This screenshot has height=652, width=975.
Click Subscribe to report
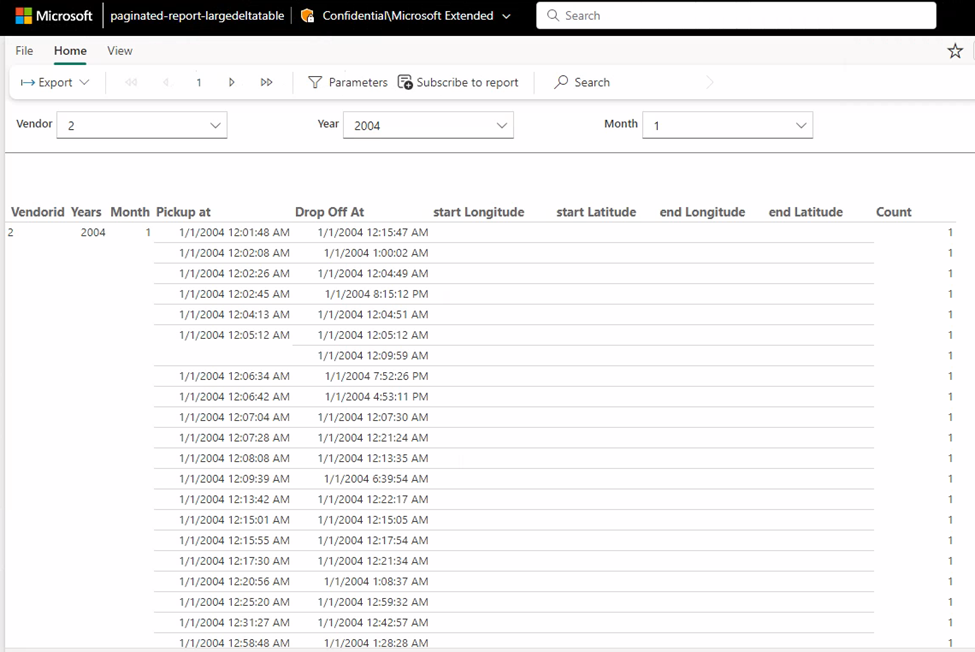(x=458, y=82)
